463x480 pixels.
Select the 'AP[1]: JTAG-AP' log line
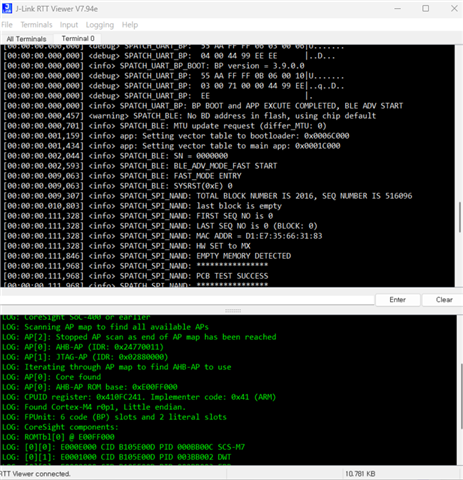pyautogui.click(x=85, y=357)
